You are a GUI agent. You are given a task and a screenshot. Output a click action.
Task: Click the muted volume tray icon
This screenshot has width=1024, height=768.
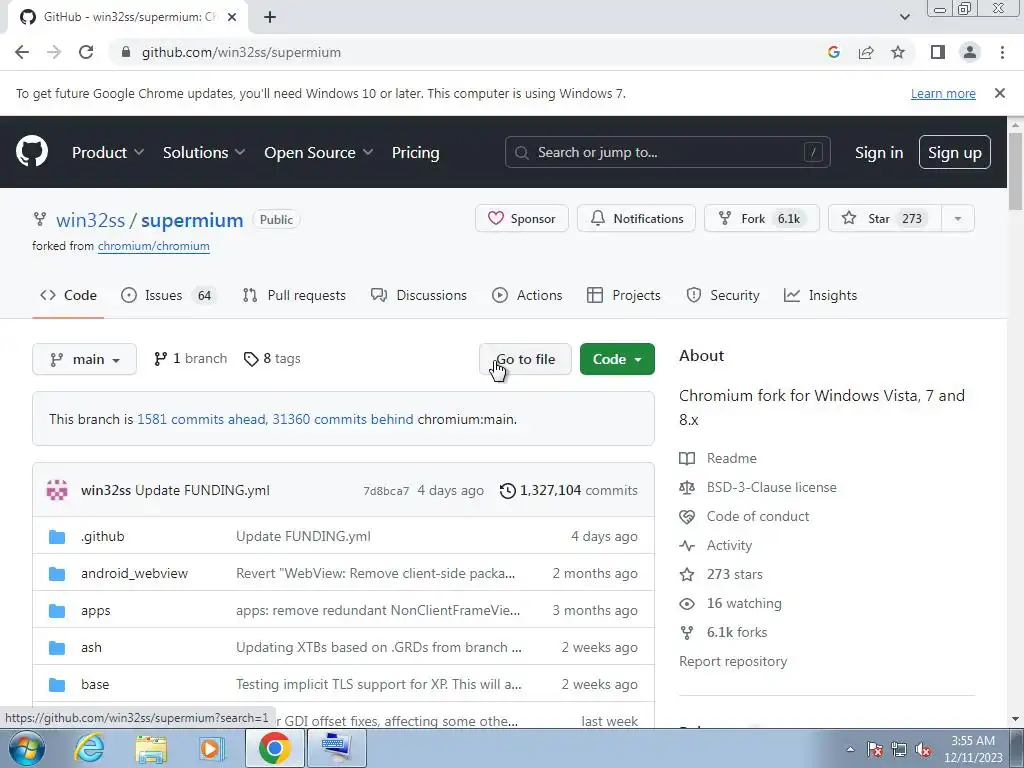pyautogui.click(x=923, y=750)
